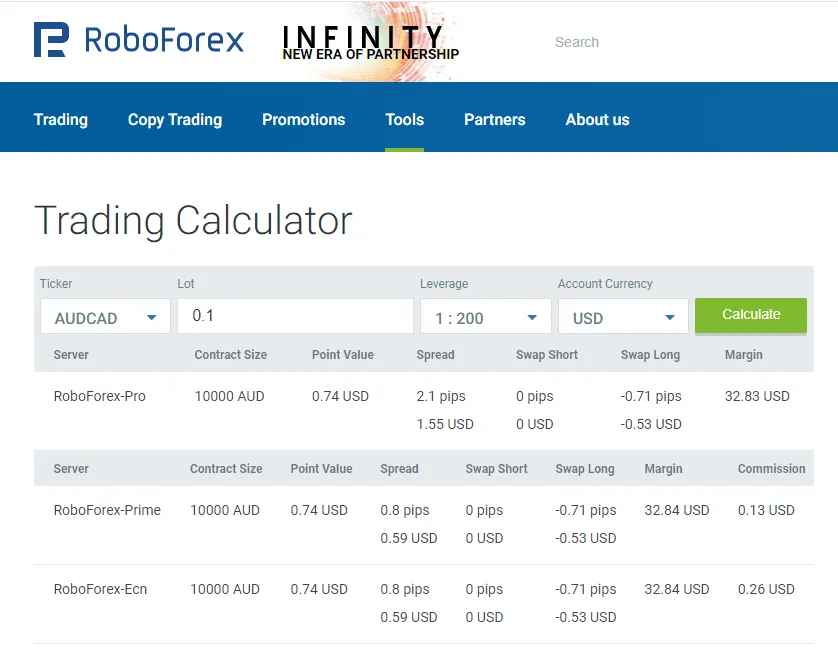
Task: Edit the Lot size field showing 0.1
Action: coord(295,316)
